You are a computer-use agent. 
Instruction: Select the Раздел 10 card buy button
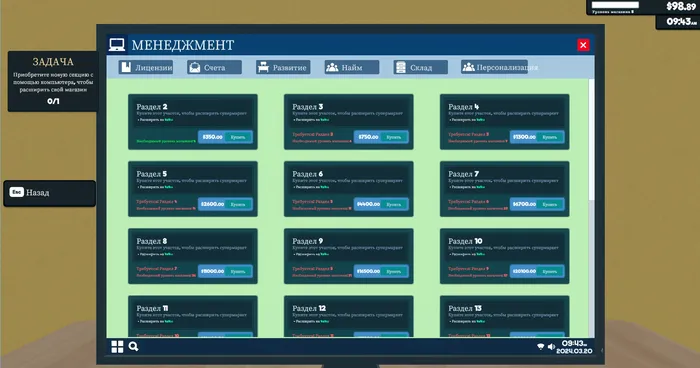(537, 271)
